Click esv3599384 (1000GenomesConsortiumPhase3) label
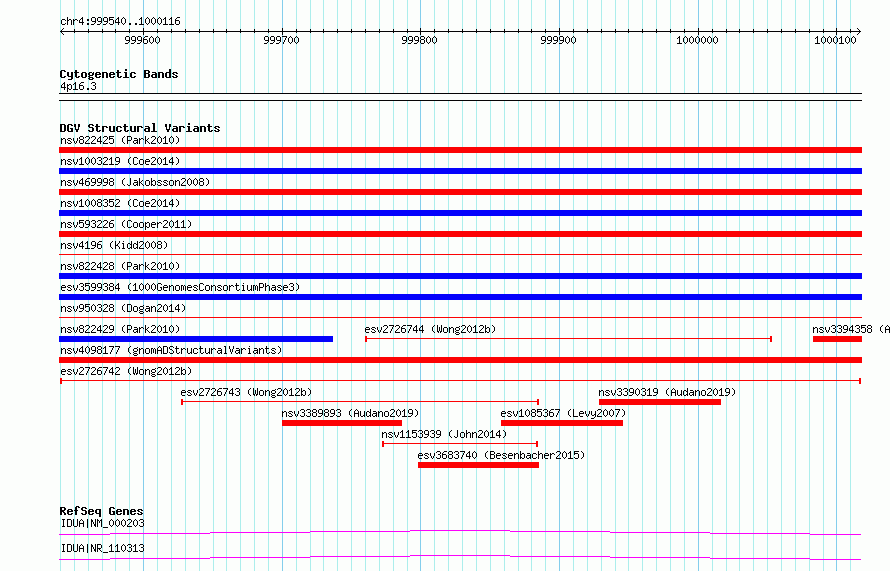 (180, 287)
